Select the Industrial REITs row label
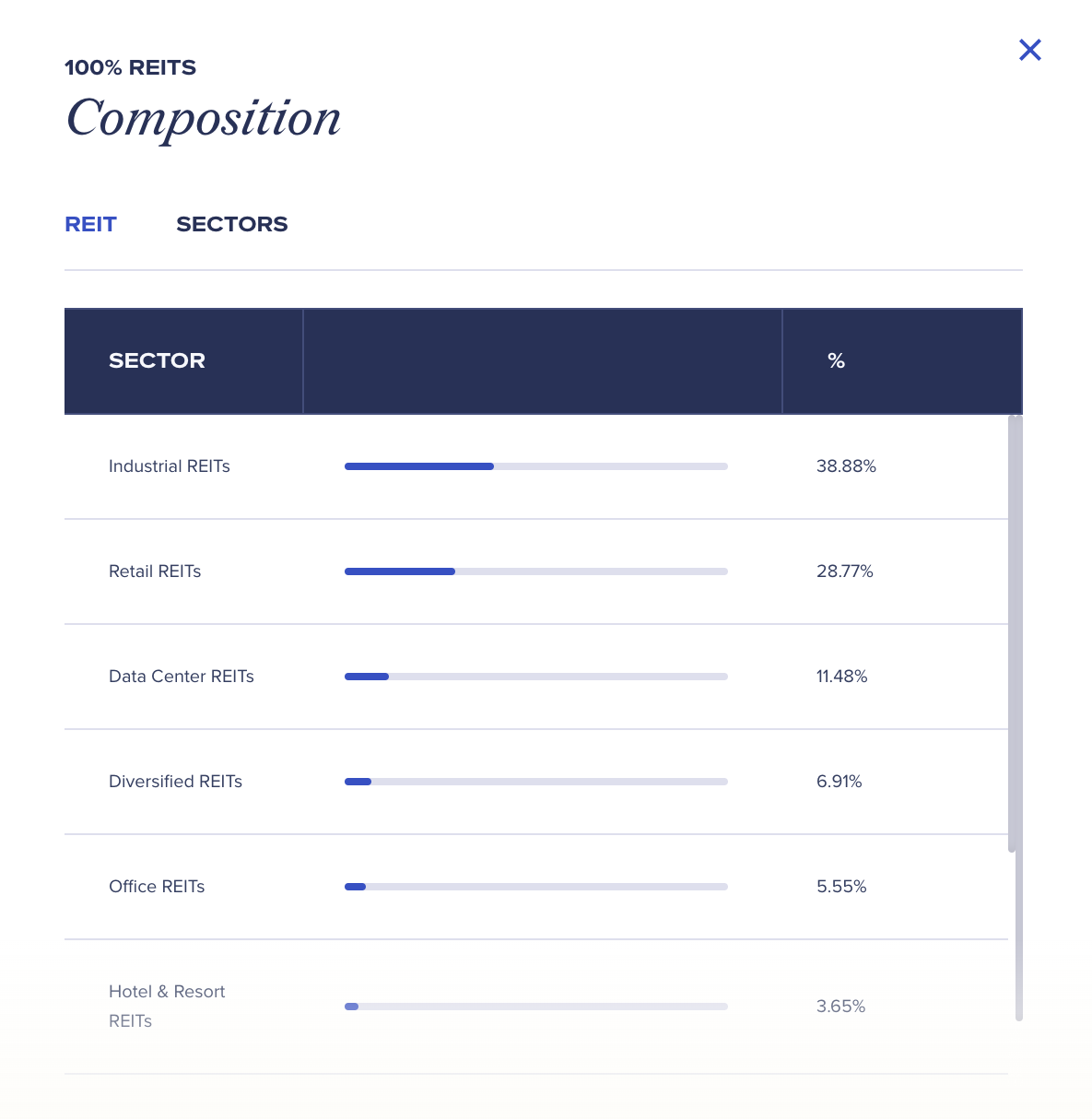Viewport: 1092px width, 1119px height. click(170, 466)
